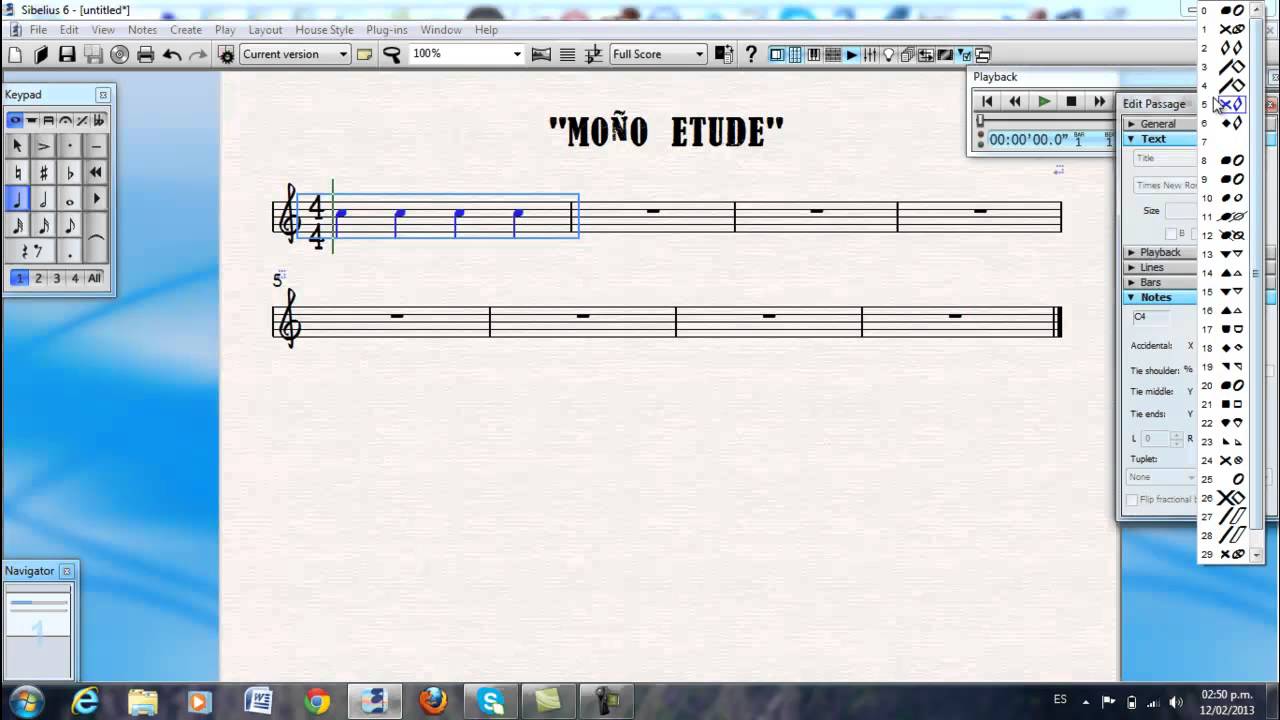Image resolution: width=1280 pixels, height=720 pixels.
Task: Move playback line to the start
Action: click(987, 101)
